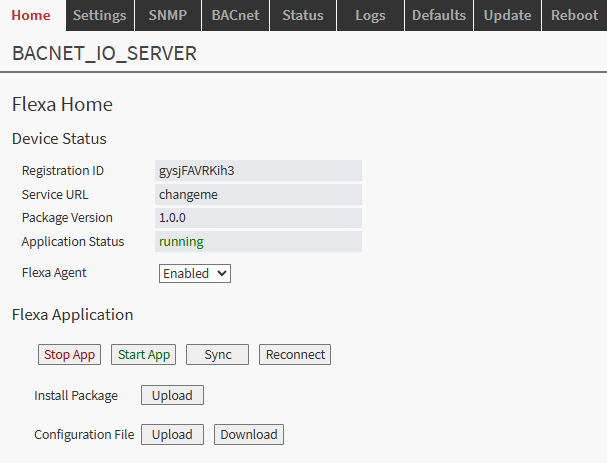
Task: Click the Flexa Home heading
Action: tap(62, 105)
